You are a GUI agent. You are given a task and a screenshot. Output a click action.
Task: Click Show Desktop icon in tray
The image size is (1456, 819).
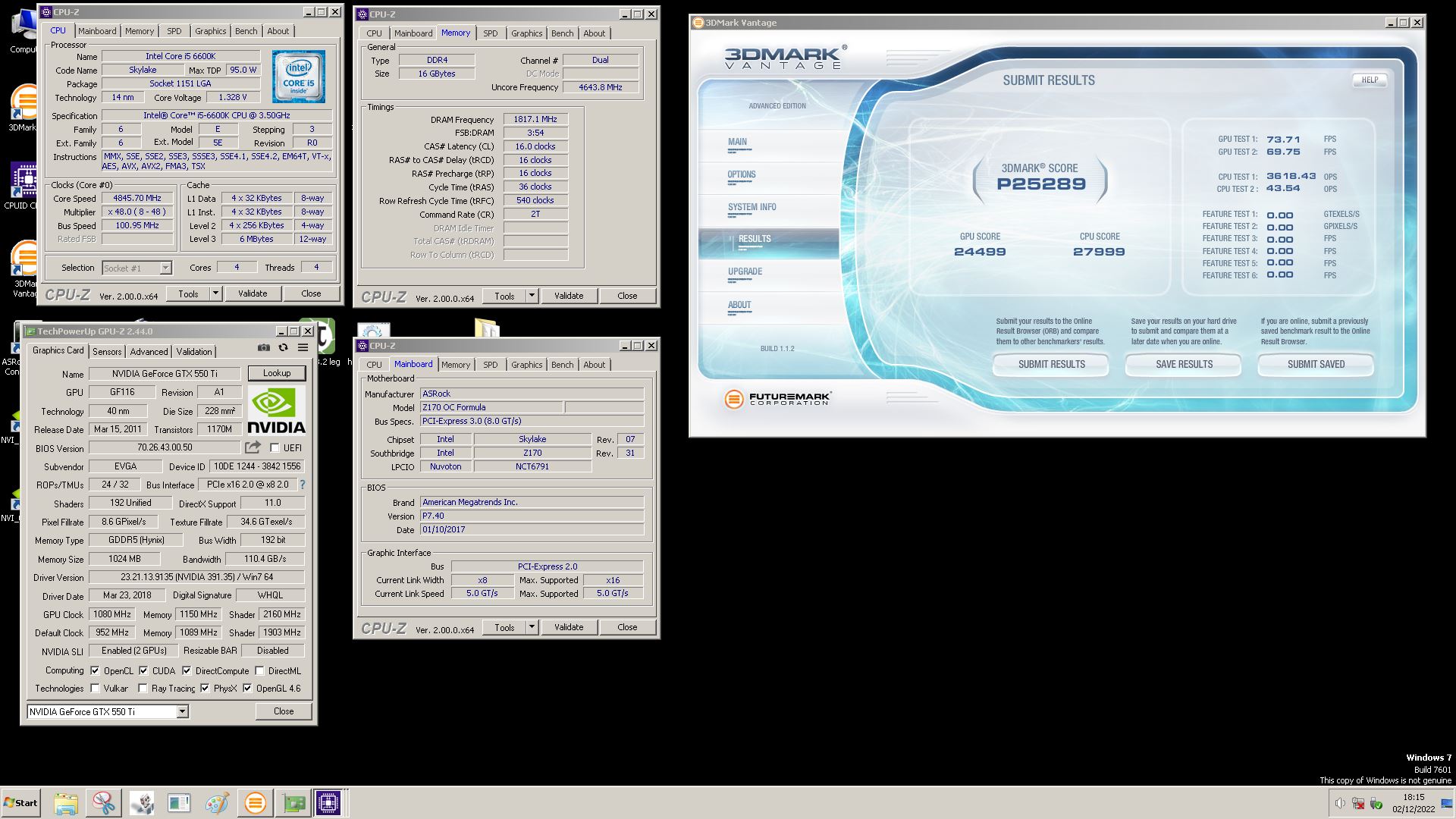1447,803
